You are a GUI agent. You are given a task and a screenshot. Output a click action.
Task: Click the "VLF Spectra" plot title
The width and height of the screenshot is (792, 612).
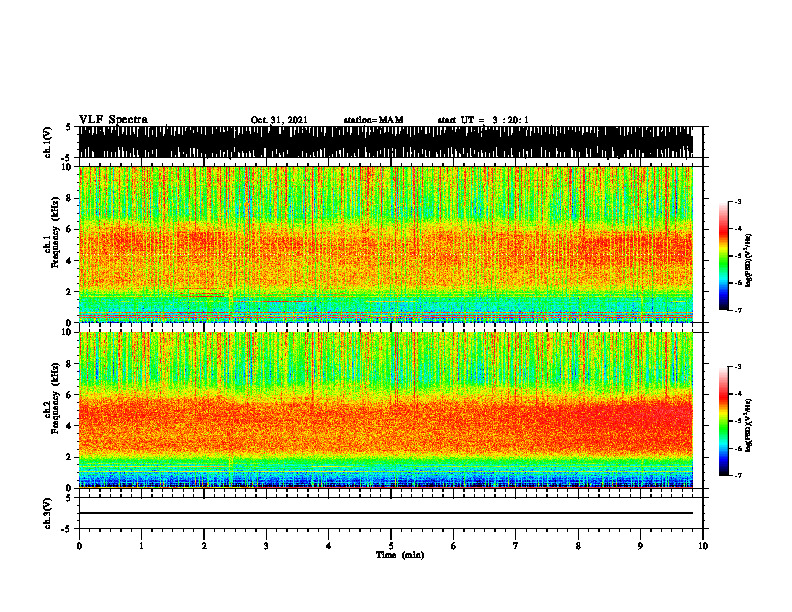(113, 120)
